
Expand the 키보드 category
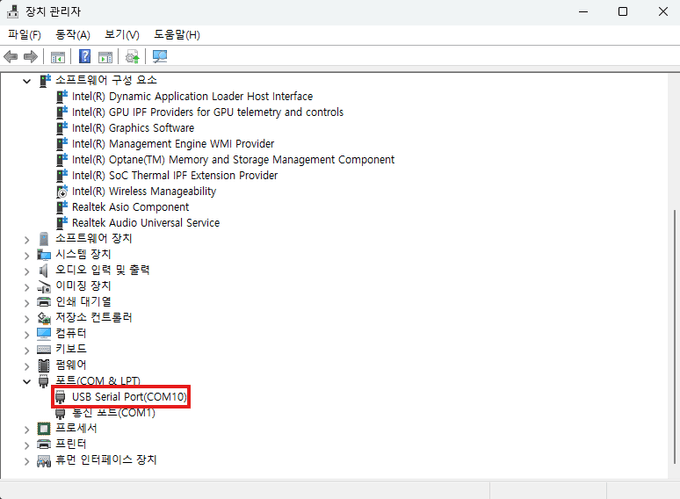pyautogui.click(x=27, y=350)
